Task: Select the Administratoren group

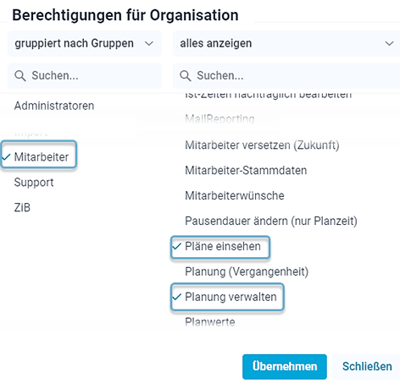Action: (54, 106)
